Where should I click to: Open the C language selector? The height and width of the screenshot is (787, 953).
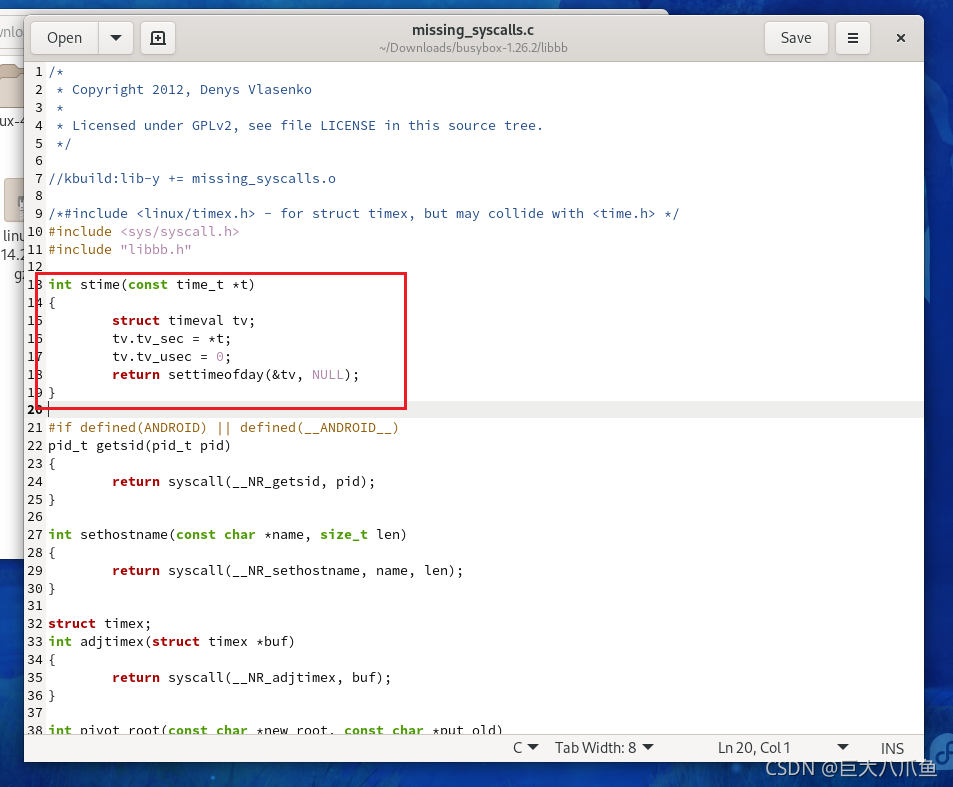pos(525,747)
